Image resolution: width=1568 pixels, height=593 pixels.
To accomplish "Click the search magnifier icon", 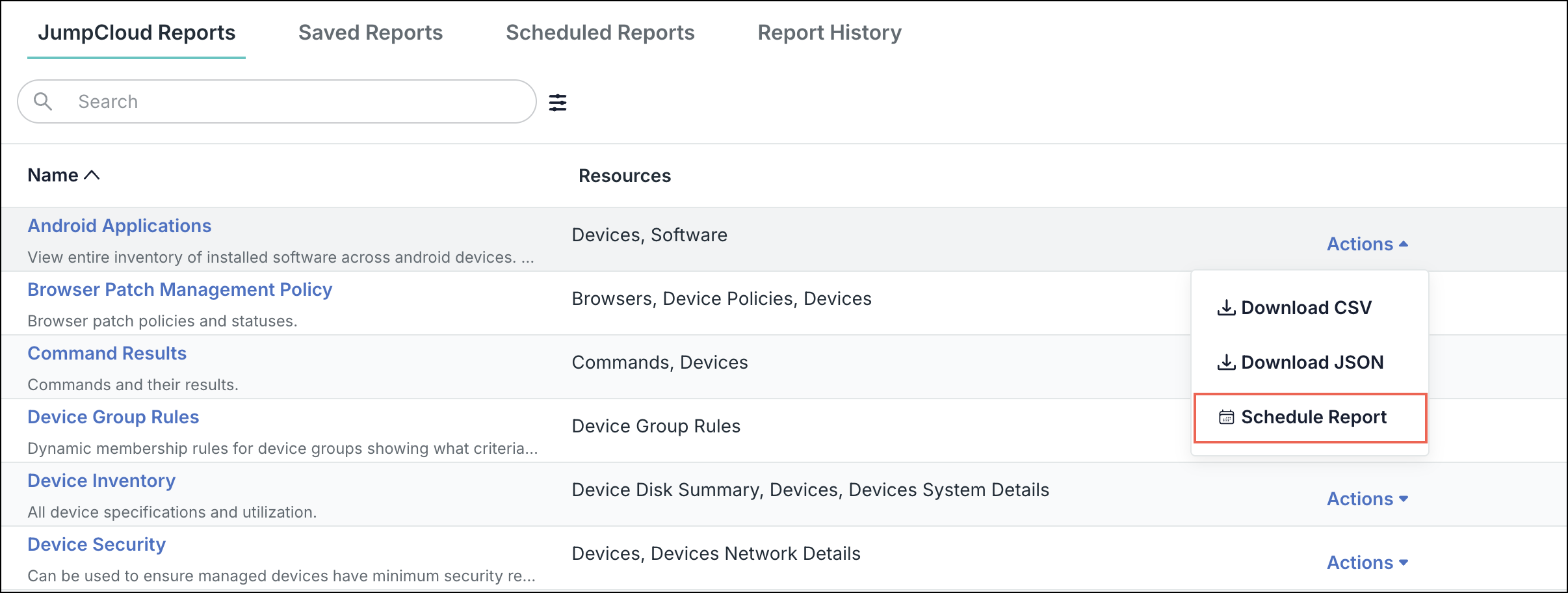I will (x=43, y=101).
